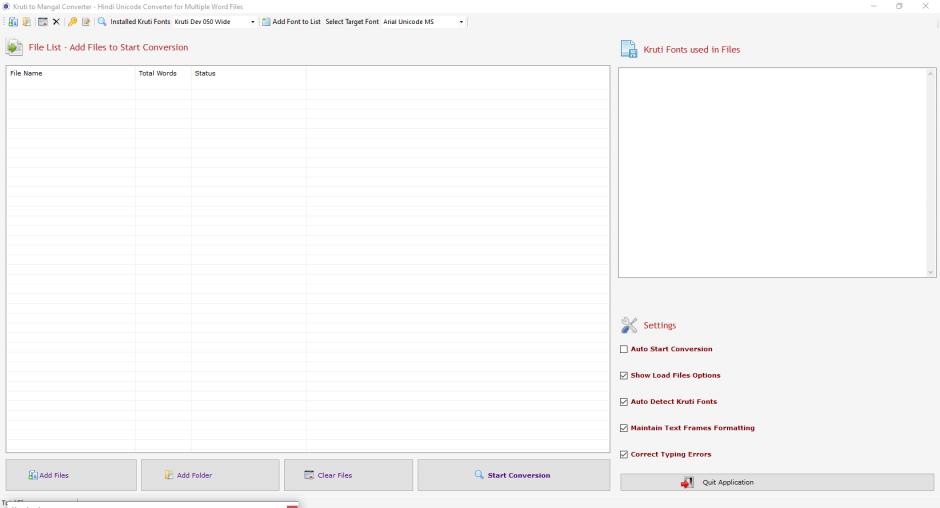
Task: Open the Installed Kruti Fonts dropdown
Action: (x=252, y=22)
